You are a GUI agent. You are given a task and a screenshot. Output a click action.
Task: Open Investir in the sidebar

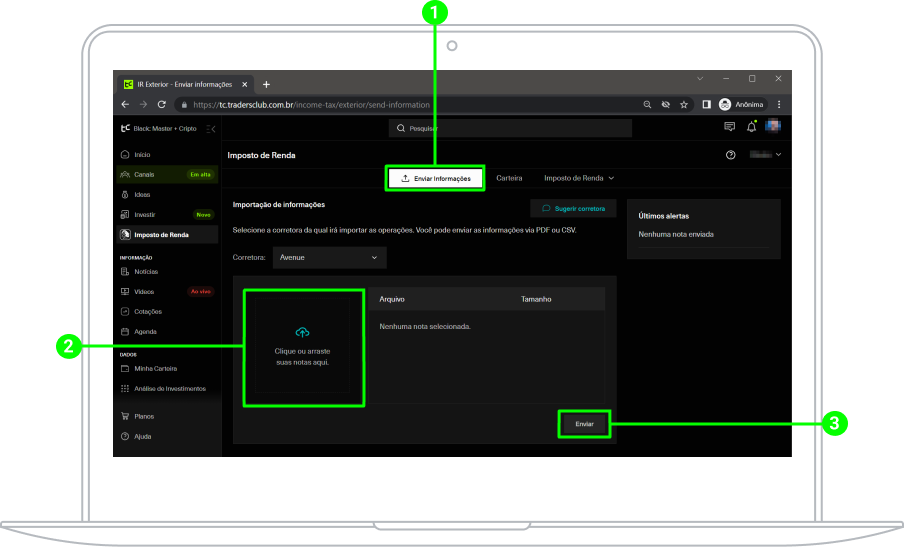point(167,214)
